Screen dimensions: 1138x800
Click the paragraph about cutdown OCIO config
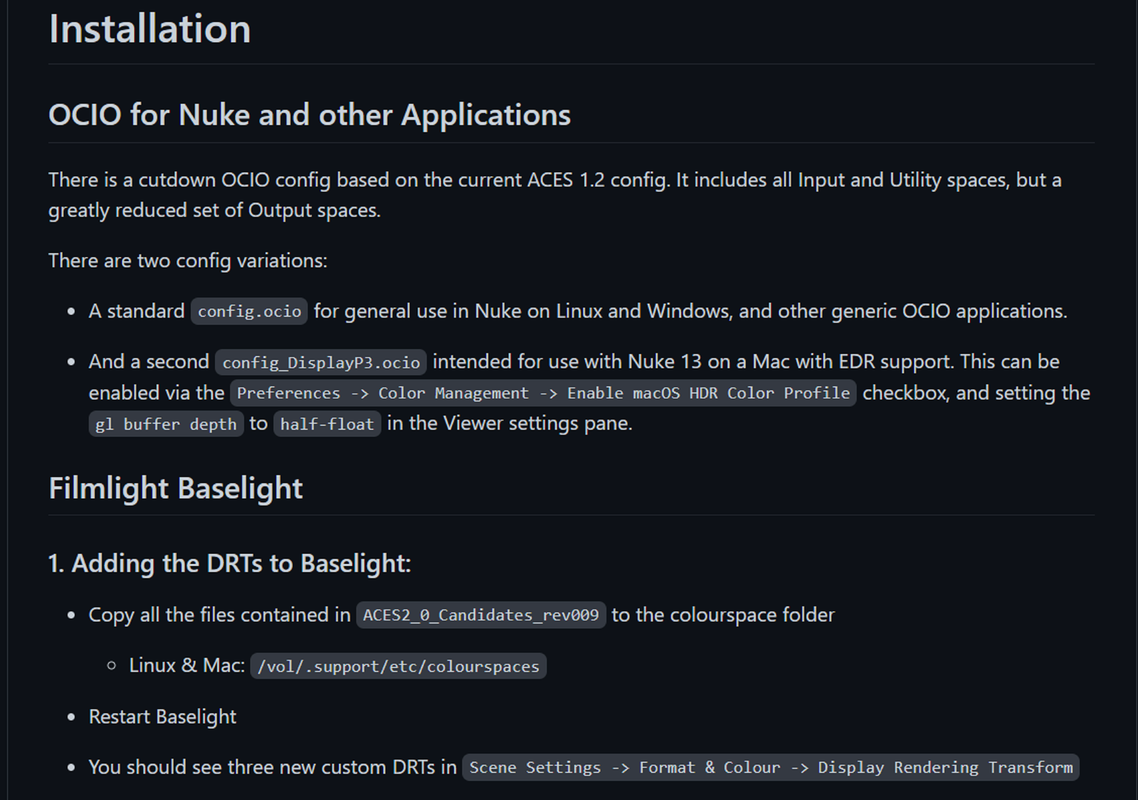click(555, 195)
